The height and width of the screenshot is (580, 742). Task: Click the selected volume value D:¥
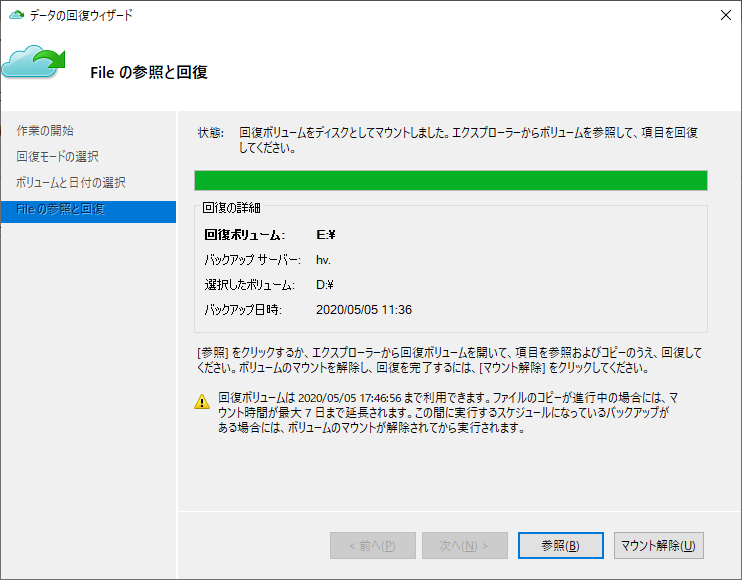pyautogui.click(x=325, y=285)
